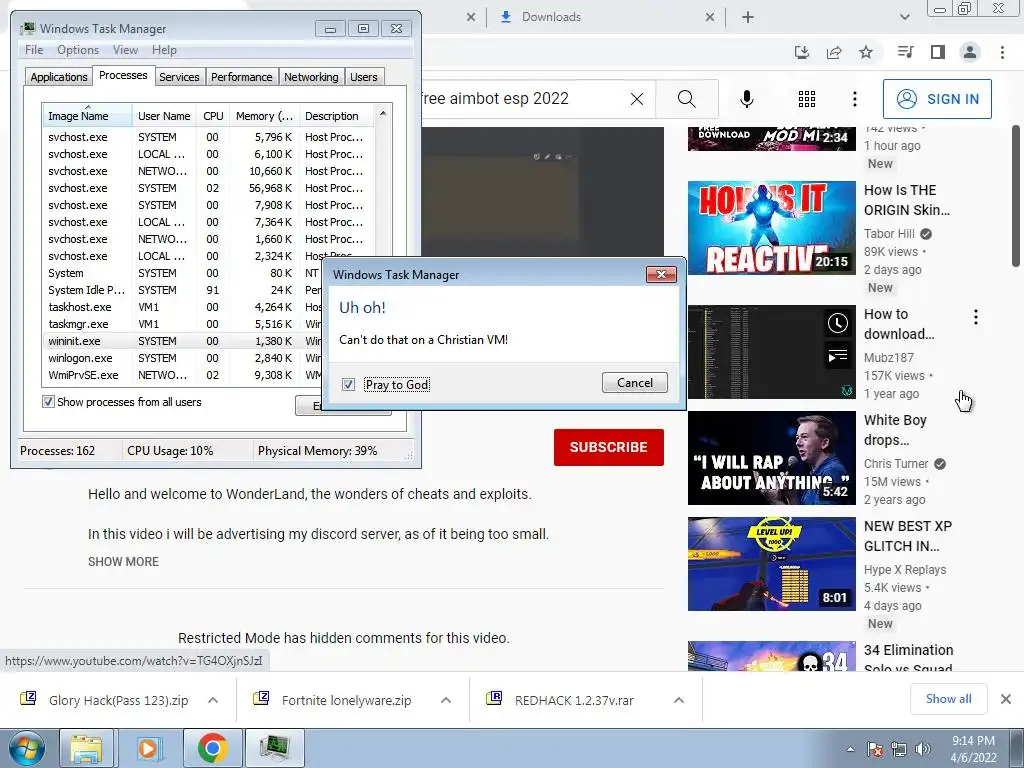Open the Windows Start button
1024x768 pixels.
point(27,748)
